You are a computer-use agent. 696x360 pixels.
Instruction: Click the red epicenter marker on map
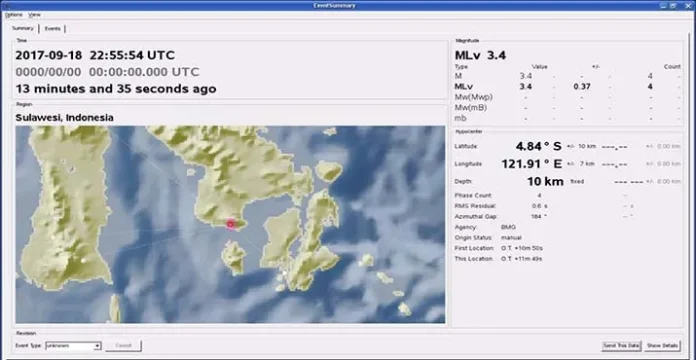click(230, 224)
